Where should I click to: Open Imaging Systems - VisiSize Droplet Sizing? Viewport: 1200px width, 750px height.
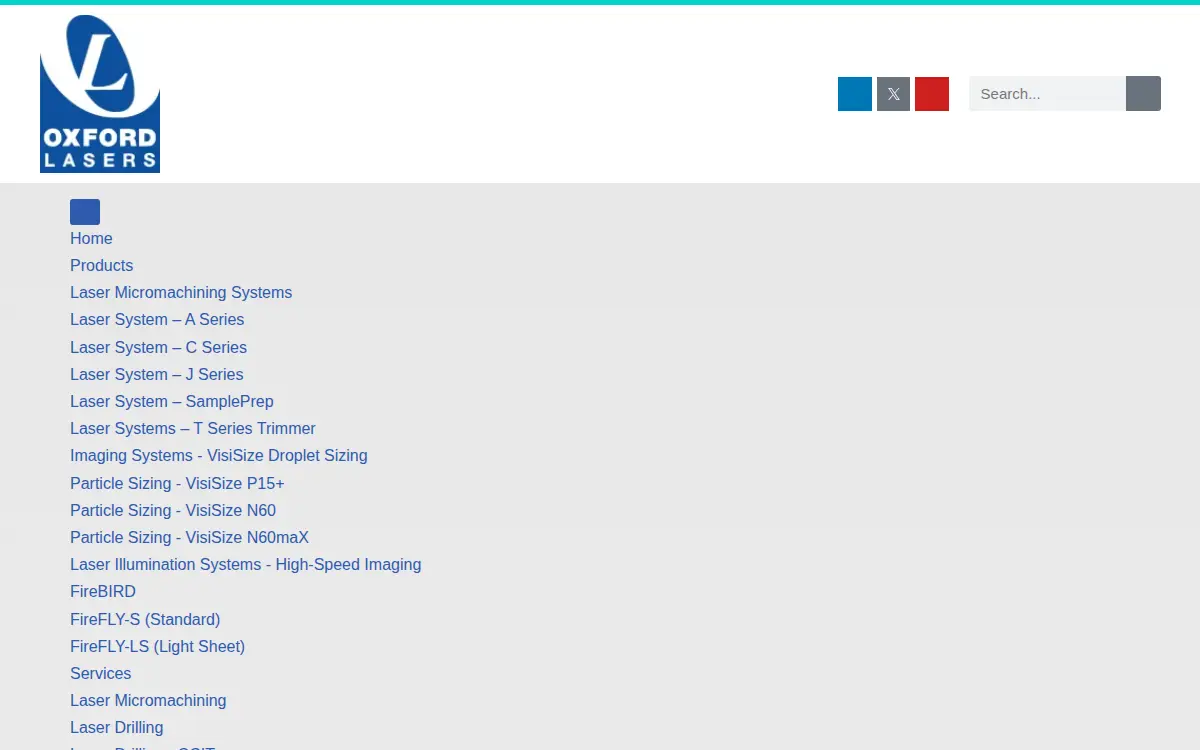pyautogui.click(x=219, y=455)
